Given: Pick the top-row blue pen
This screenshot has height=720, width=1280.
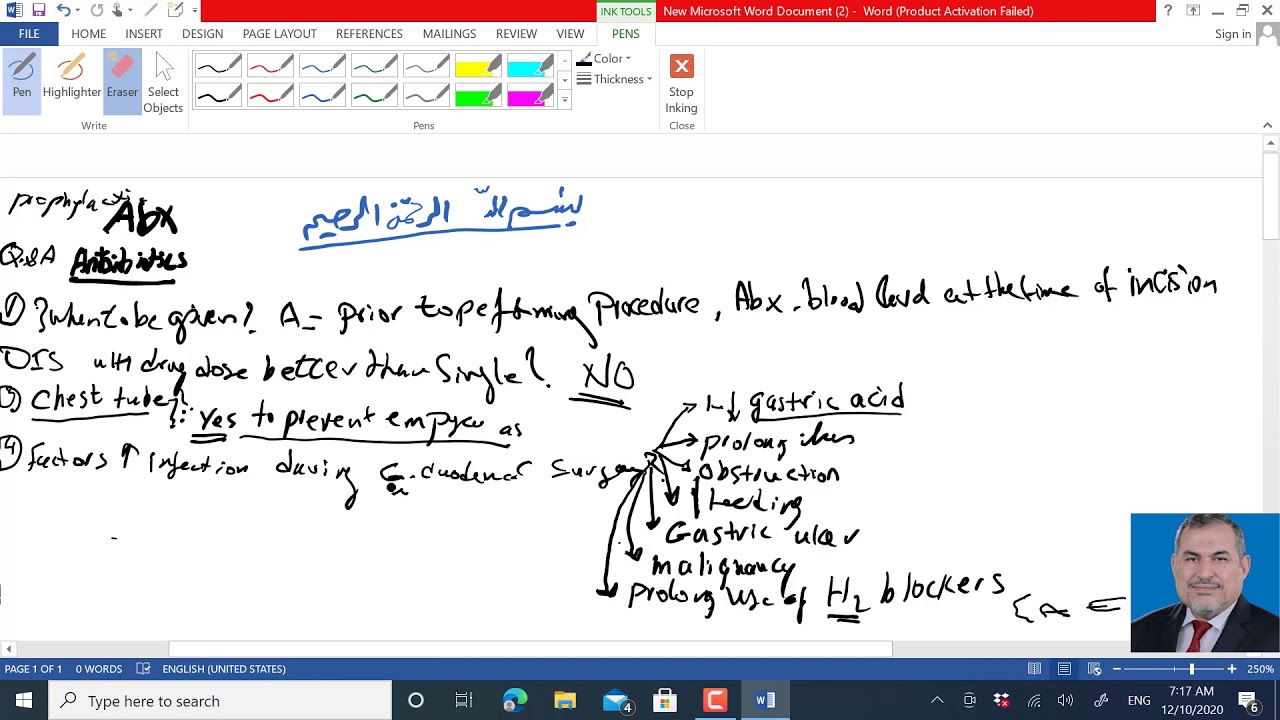Looking at the screenshot, I should pos(323,67).
